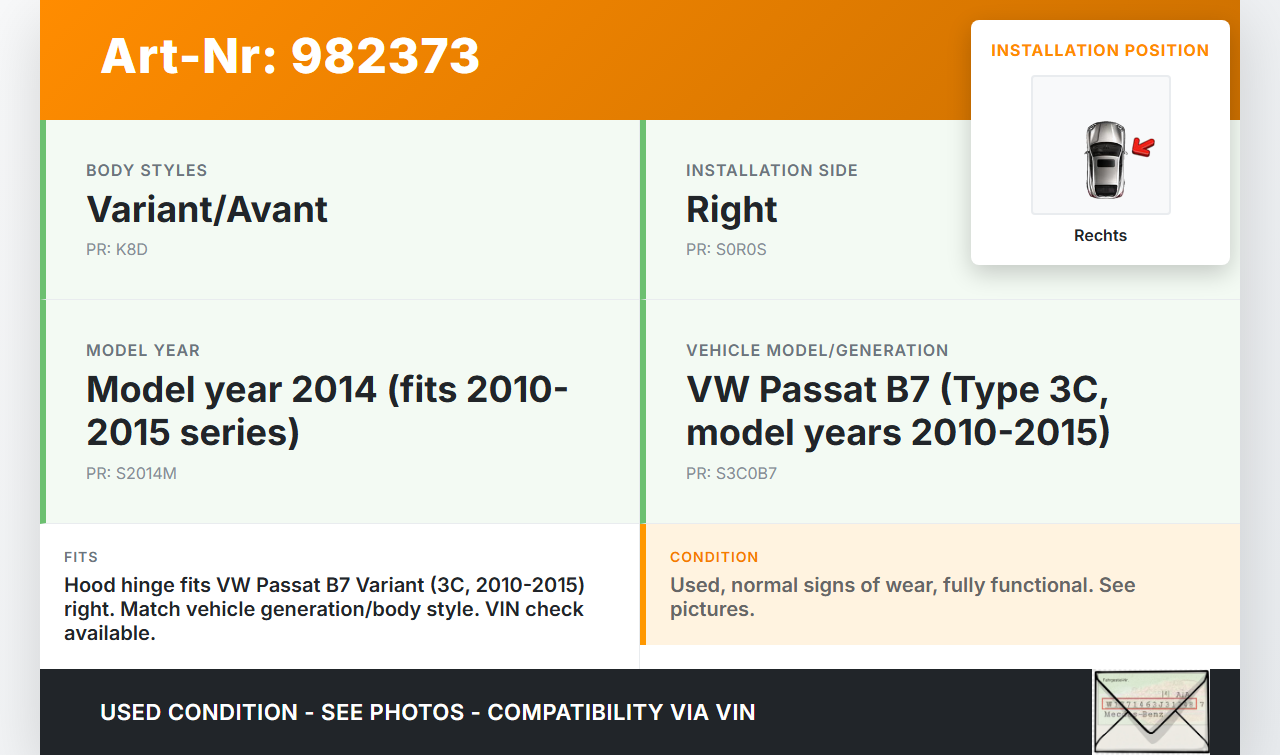Click the car installation position image
The width and height of the screenshot is (1280, 755).
(x=1101, y=145)
